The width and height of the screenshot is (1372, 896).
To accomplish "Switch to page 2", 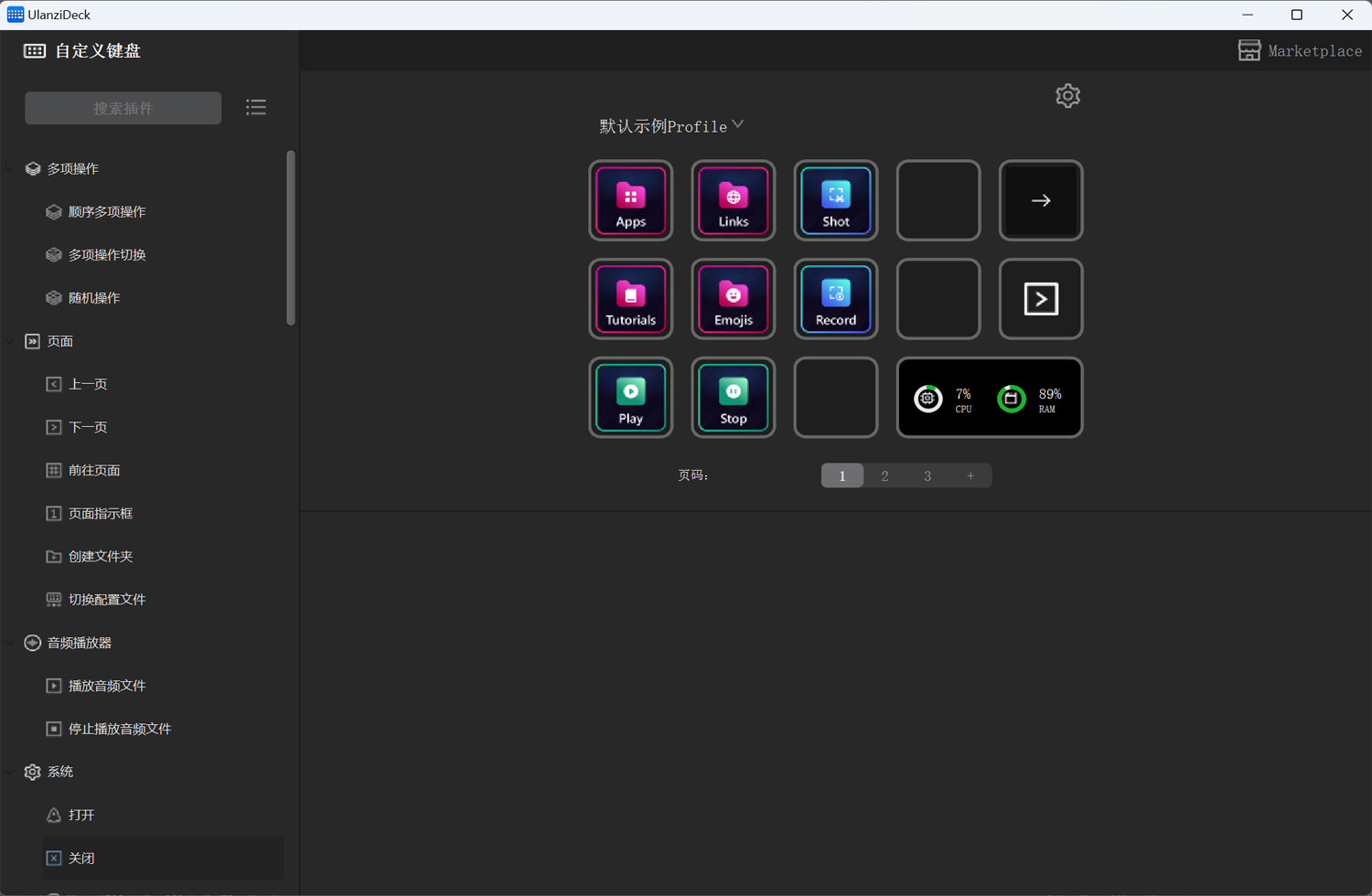I will 884,476.
